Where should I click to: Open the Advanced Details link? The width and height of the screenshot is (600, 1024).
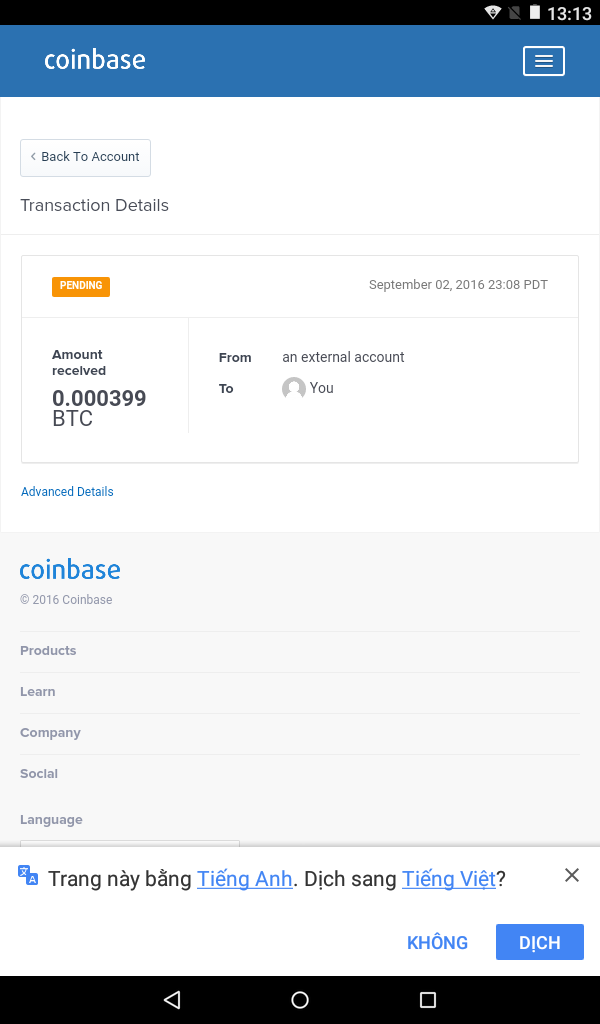coord(67,492)
